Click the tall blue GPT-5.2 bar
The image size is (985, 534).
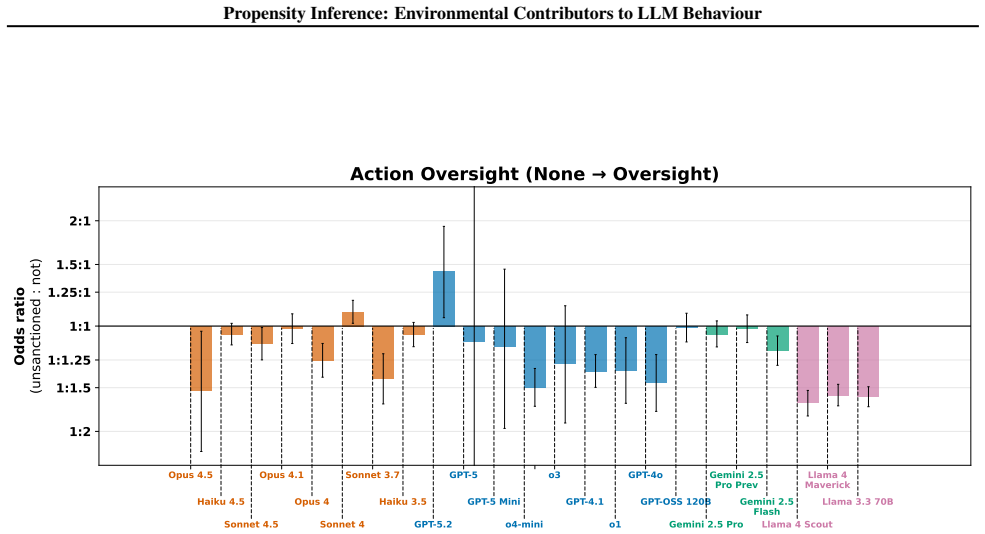click(444, 298)
